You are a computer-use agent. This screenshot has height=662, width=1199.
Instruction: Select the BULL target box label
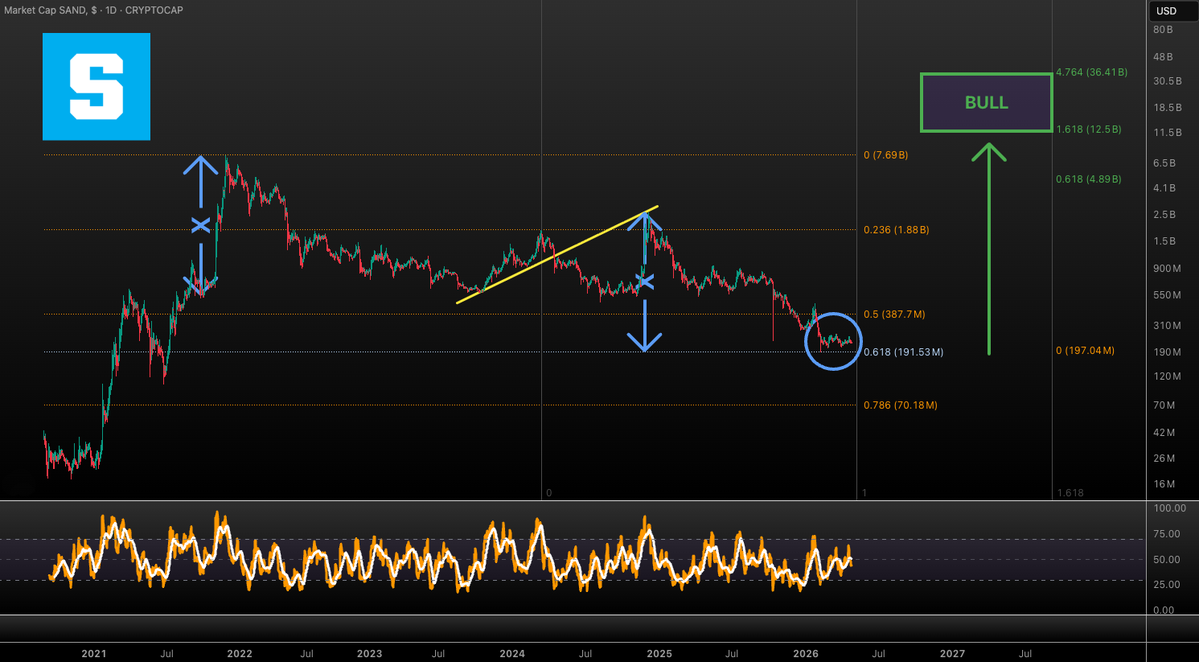(x=986, y=102)
